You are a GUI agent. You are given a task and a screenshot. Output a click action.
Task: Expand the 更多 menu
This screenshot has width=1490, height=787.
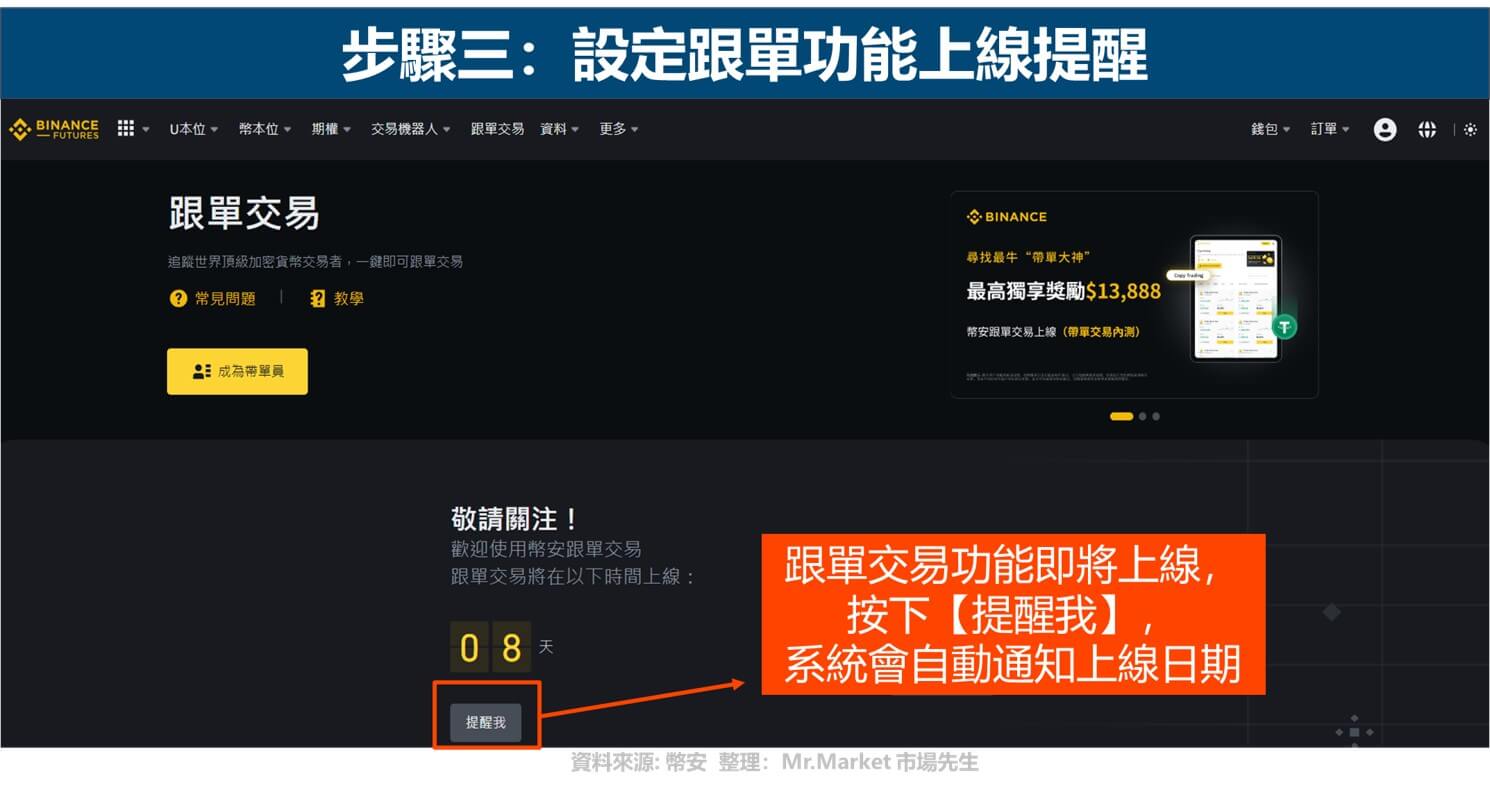point(619,129)
